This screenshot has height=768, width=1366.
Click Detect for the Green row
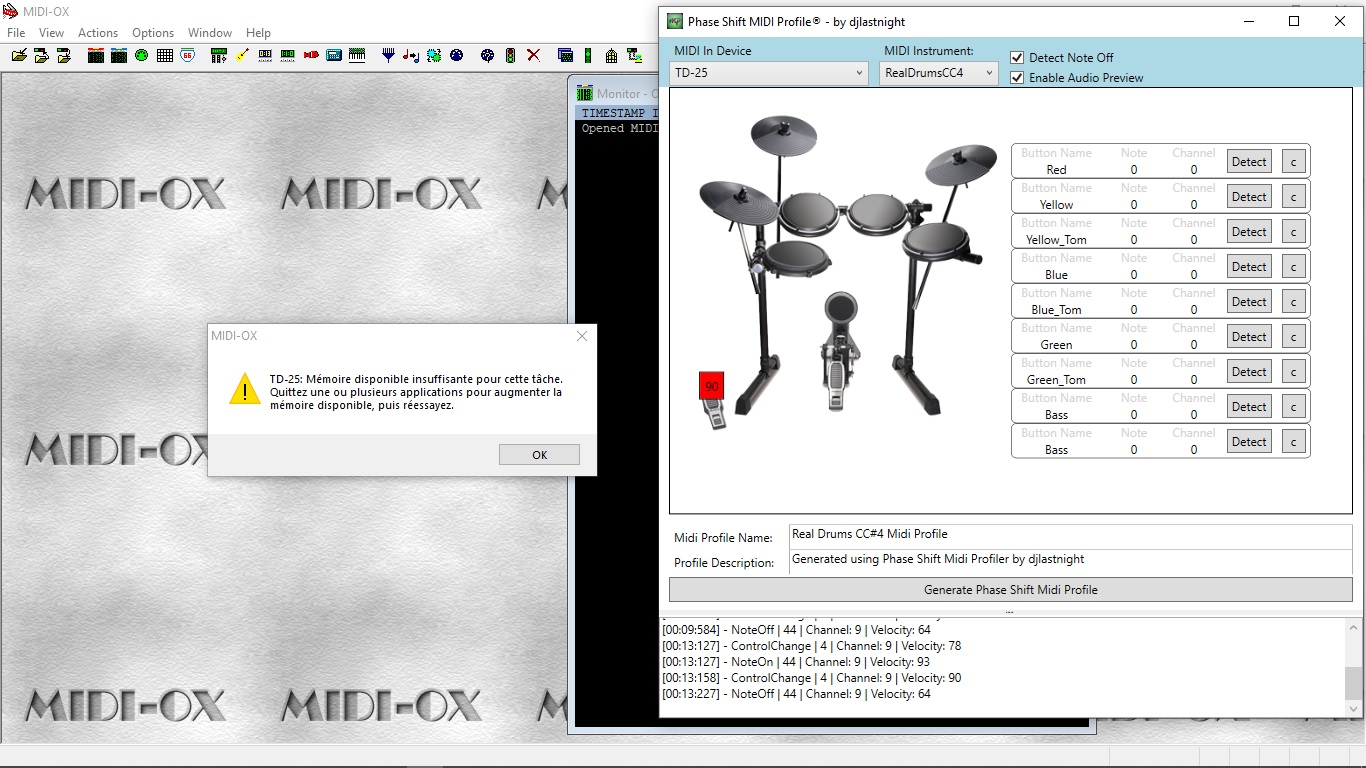[1249, 337]
